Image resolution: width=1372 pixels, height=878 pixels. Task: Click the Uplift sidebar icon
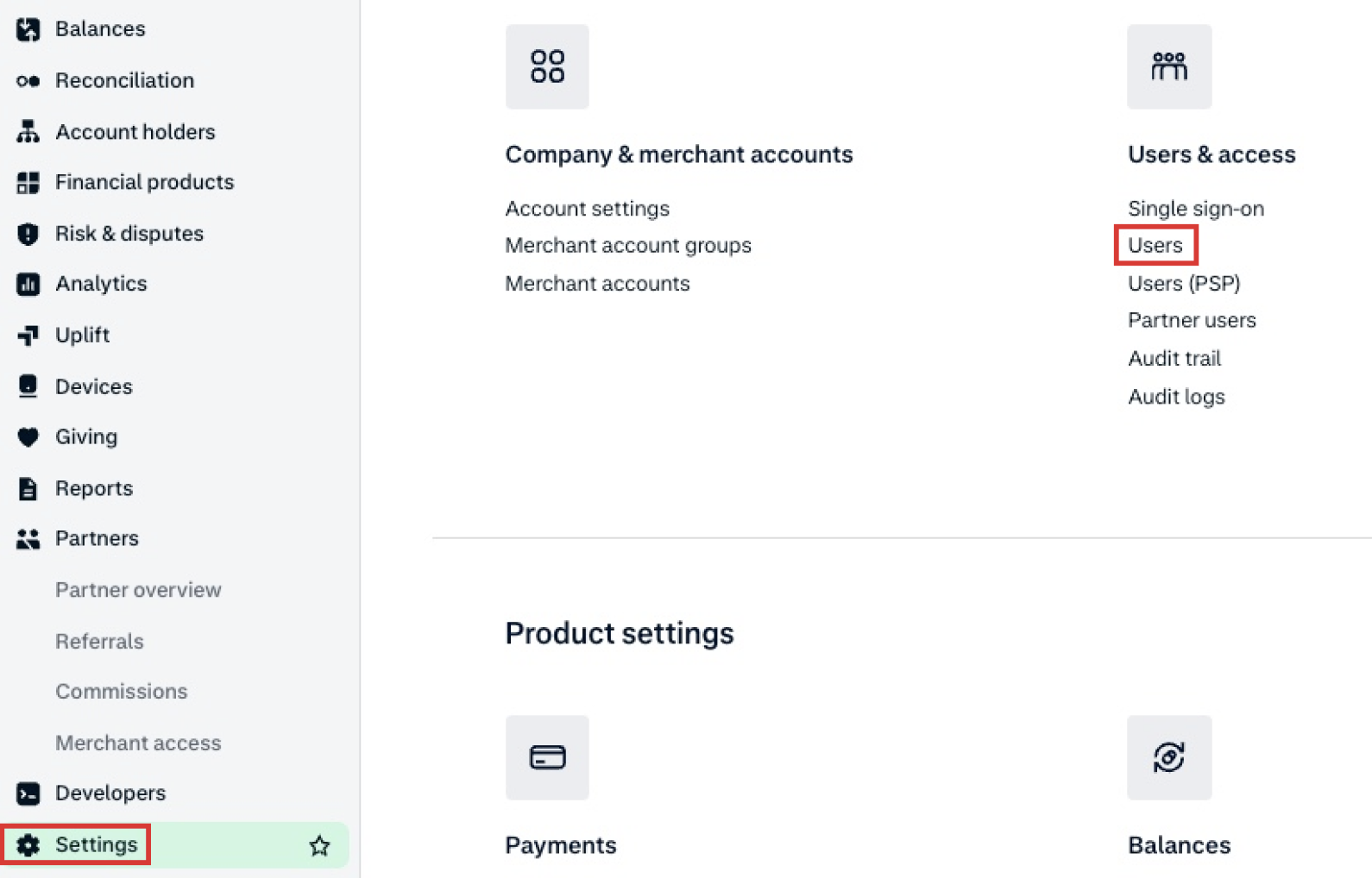click(28, 335)
